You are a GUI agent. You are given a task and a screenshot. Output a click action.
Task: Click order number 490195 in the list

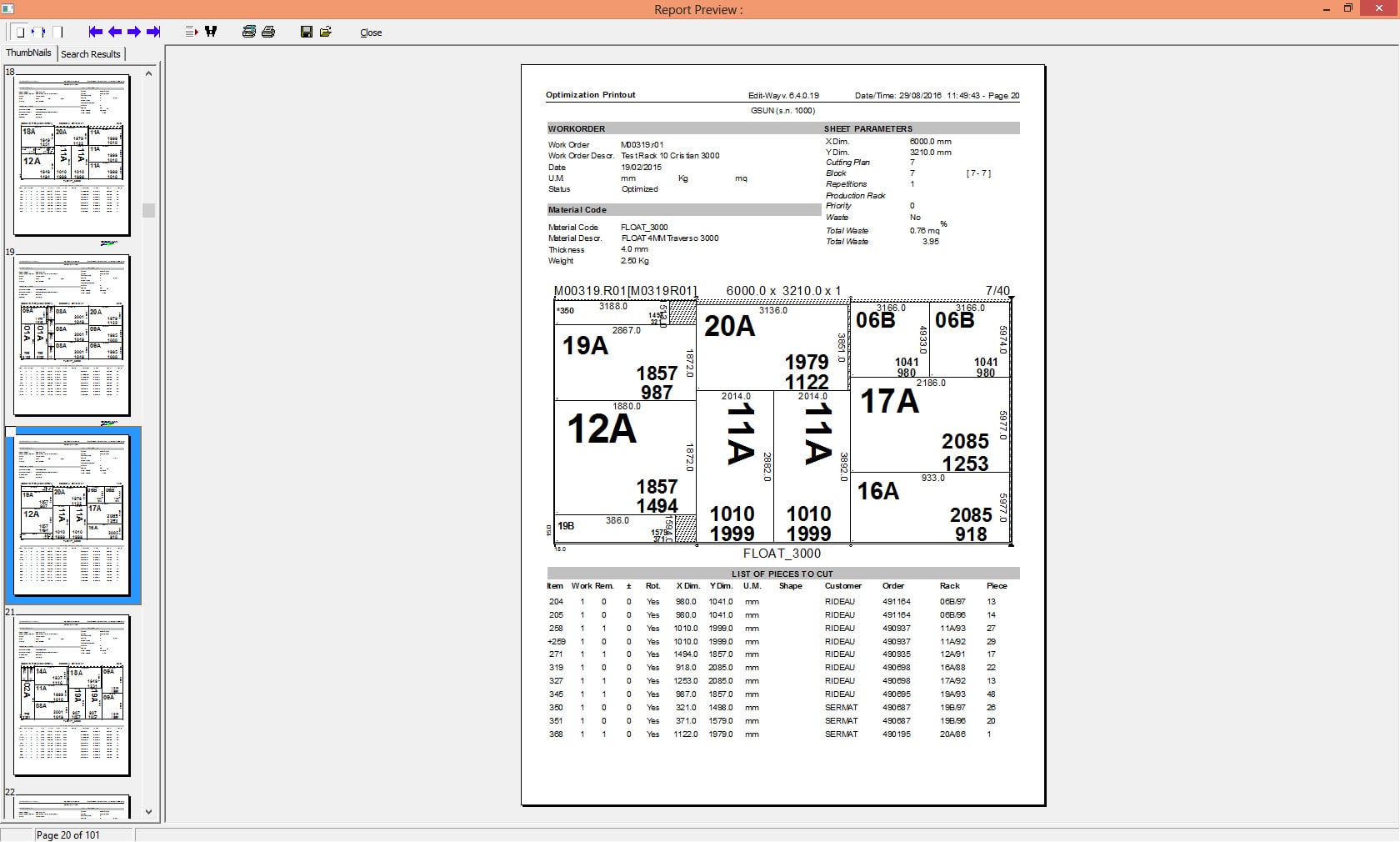click(897, 734)
